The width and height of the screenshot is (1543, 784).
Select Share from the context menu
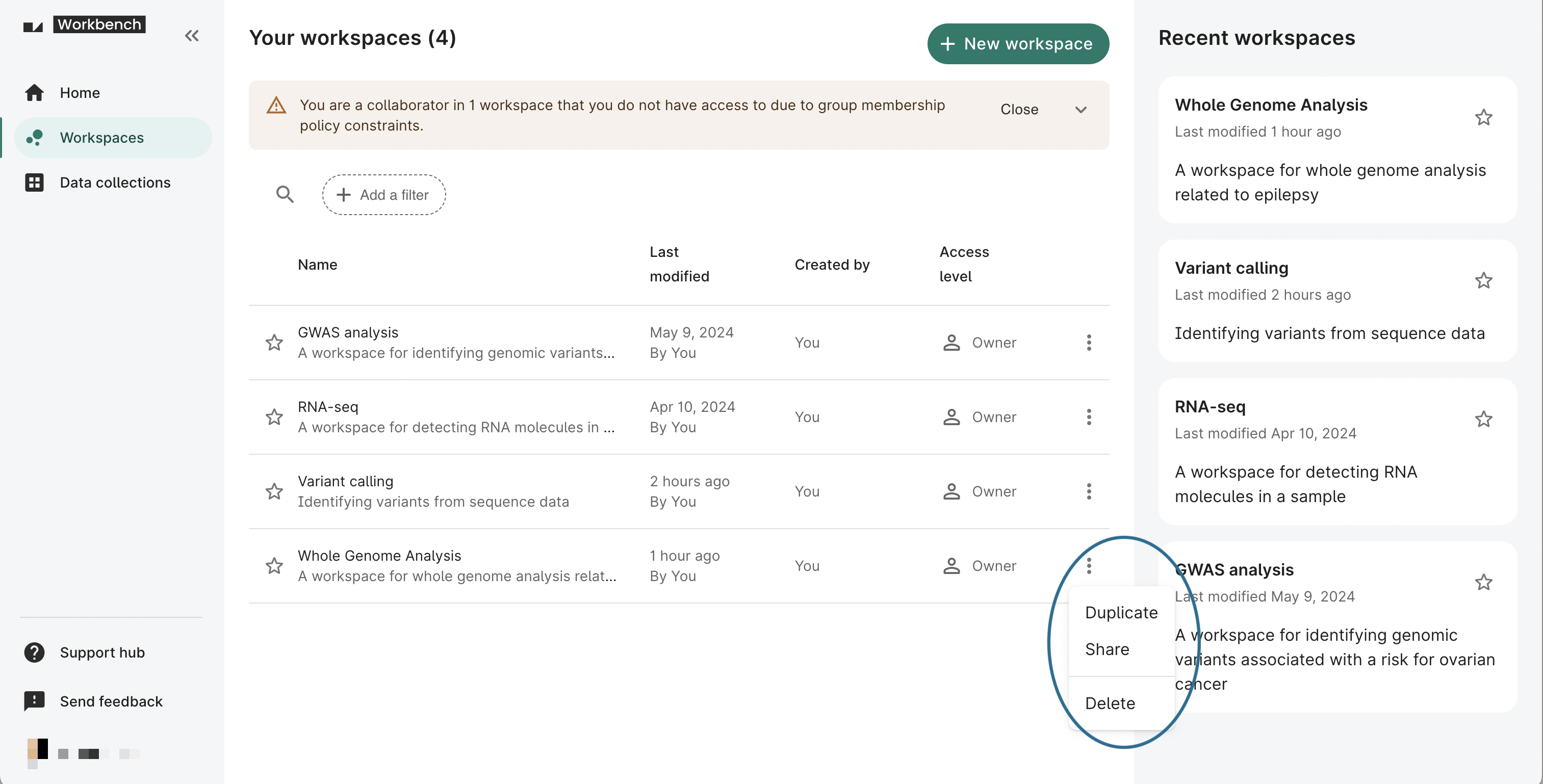[1106, 648]
